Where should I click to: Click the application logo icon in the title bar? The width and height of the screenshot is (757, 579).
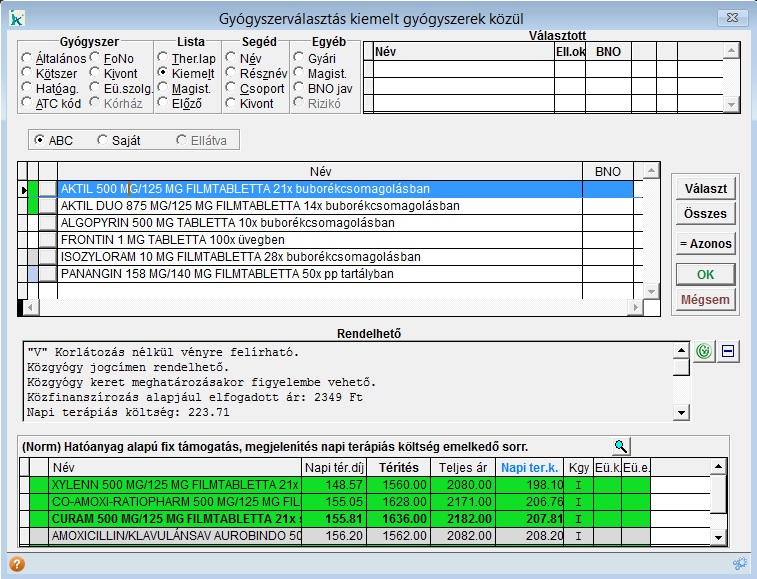click(x=17, y=18)
